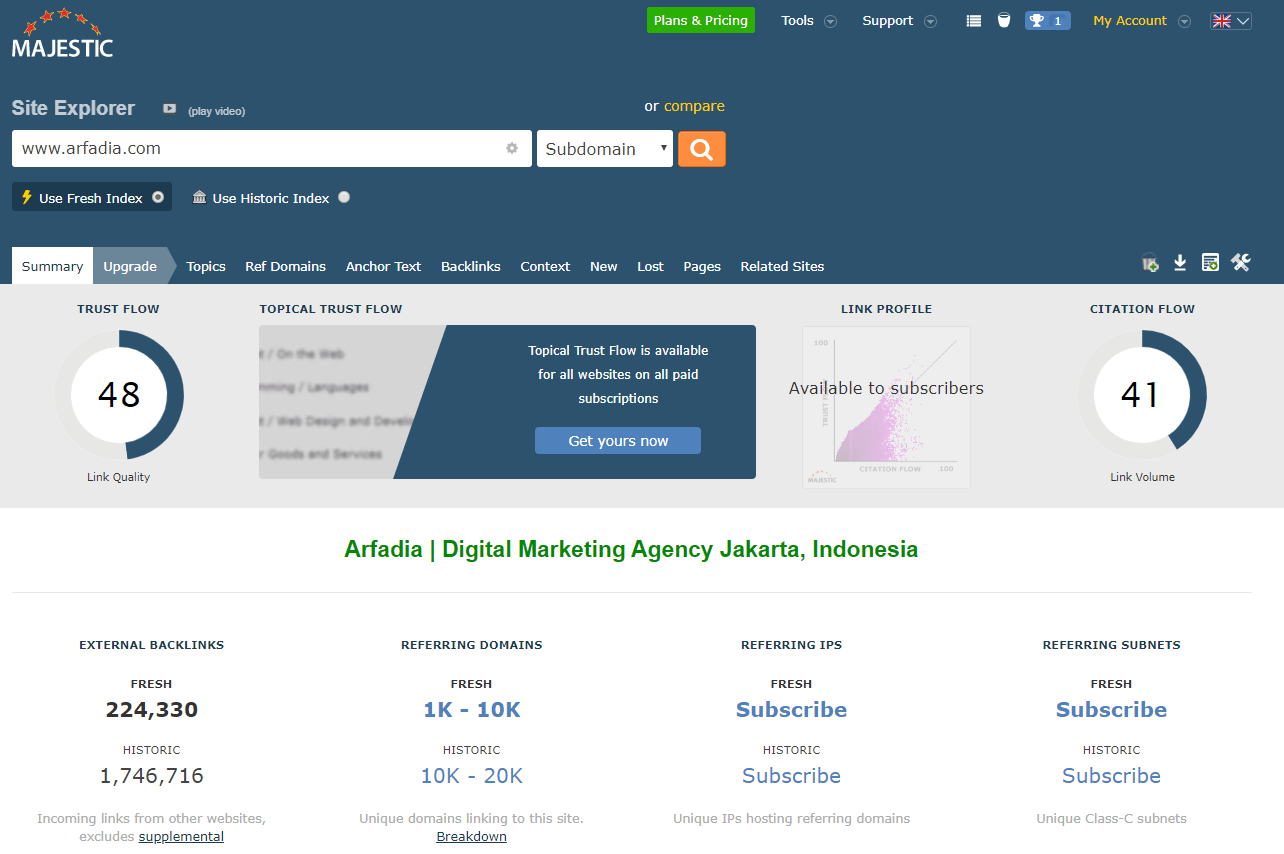
Task: Click fresh Referring Subnets Subscribe link
Action: [1111, 710]
